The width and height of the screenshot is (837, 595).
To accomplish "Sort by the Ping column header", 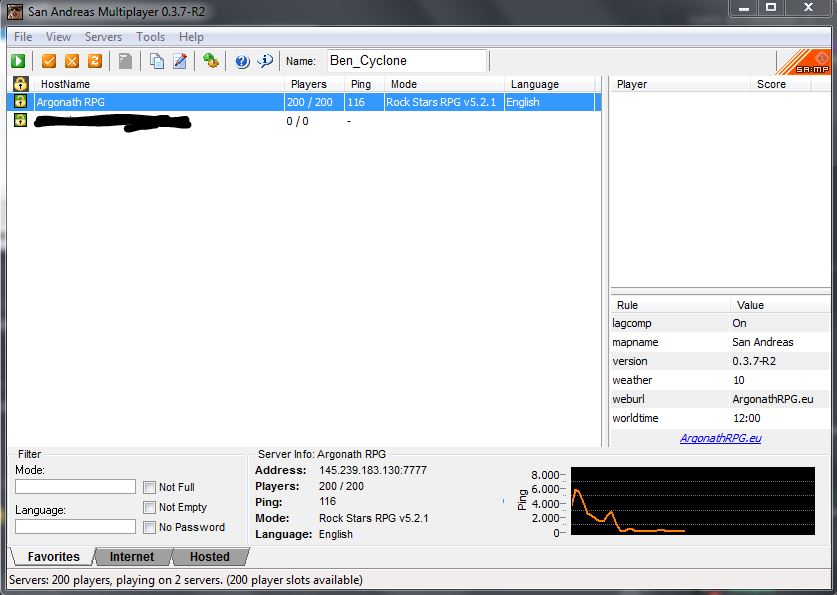I will pyautogui.click(x=364, y=84).
